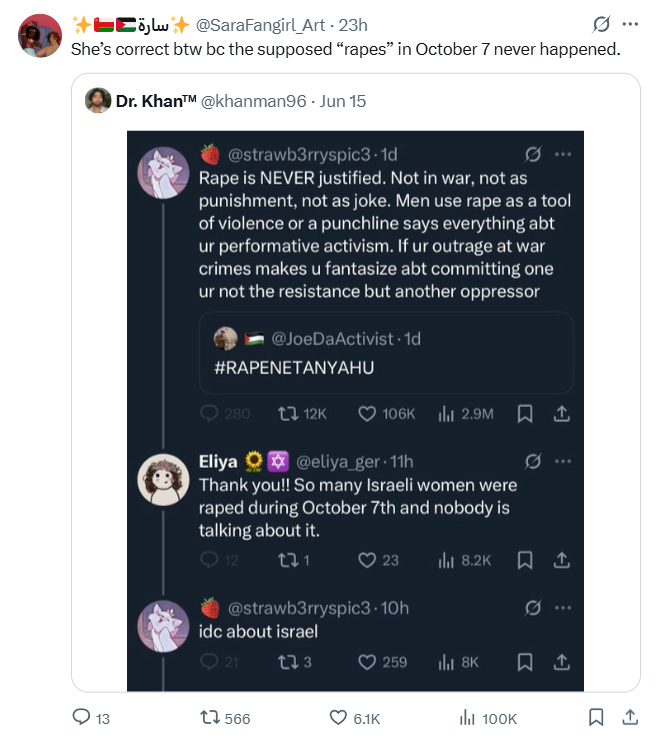656x739 pixels.
Task: Click the Grok circle-slash icon on main post
Action: [x=601, y=25]
